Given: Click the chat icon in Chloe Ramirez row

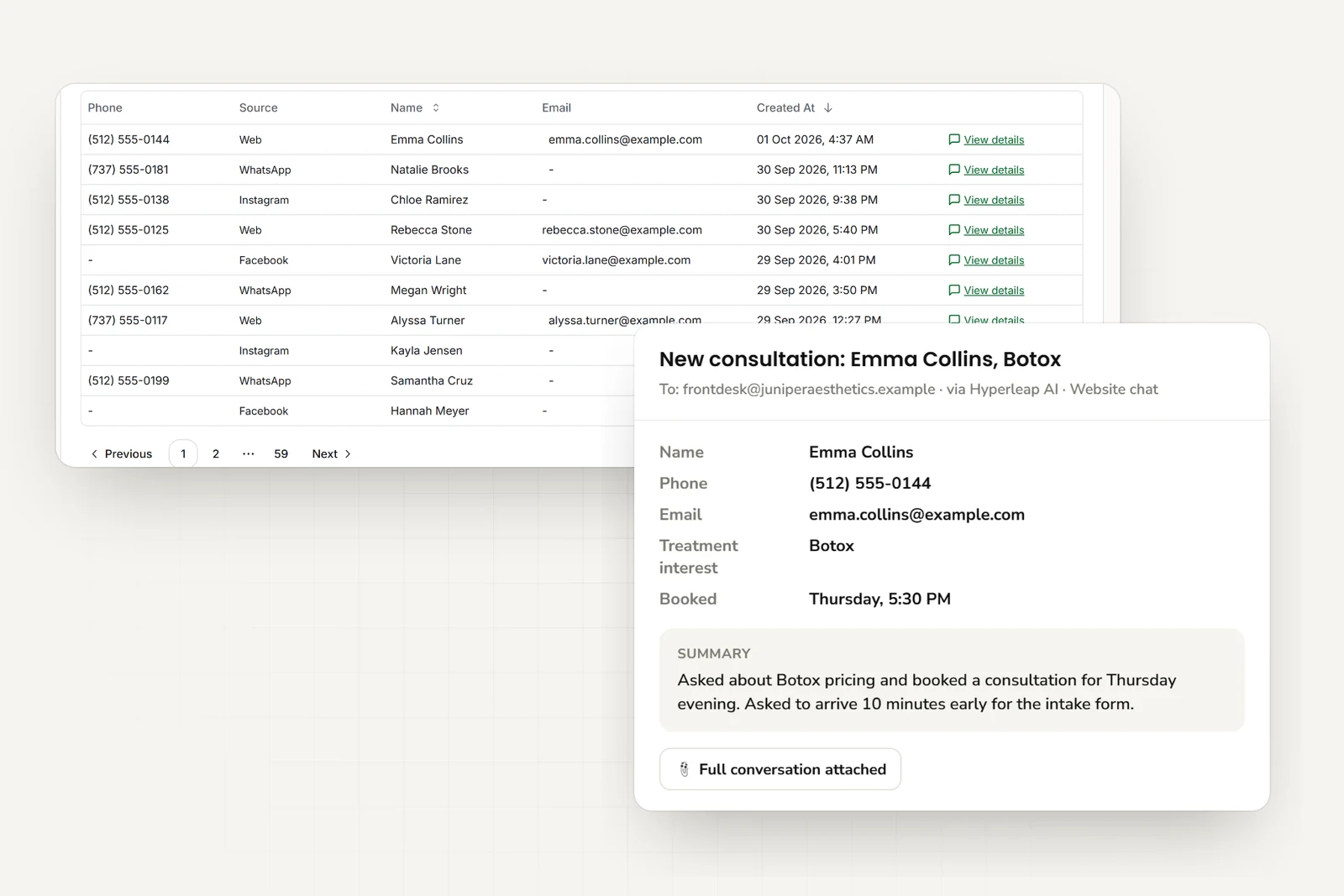Looking at the screenshot, I should click(x=953, y=200).
